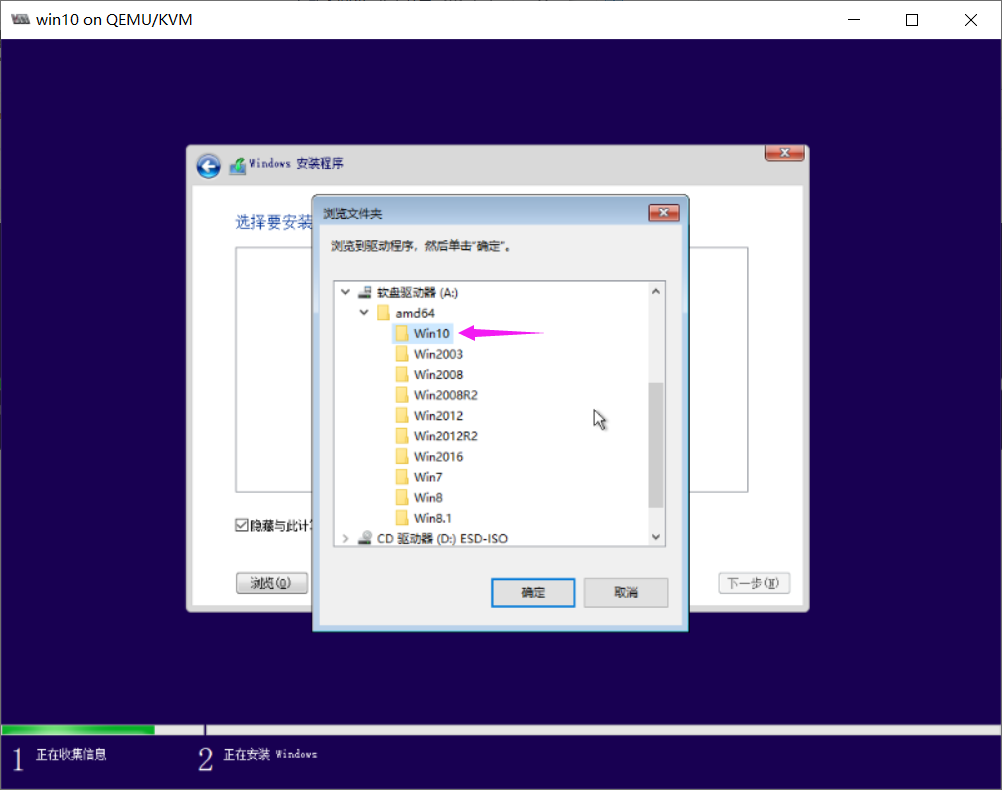The height and width of the screenshot is (790, 1002).
Task: Click the Win2016 folder icon
Action: pos(401,456)
